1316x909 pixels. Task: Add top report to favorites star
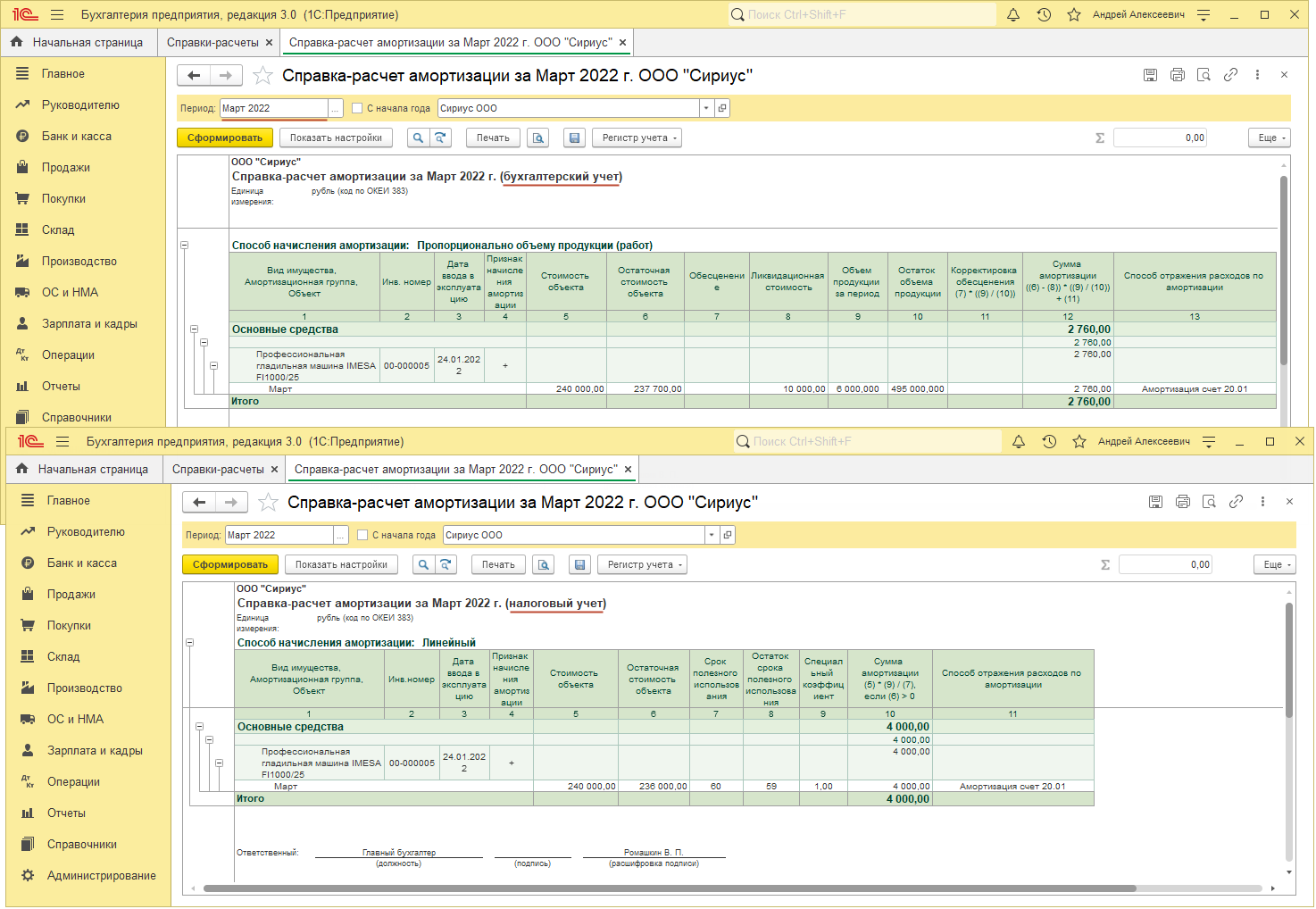coord(262,76)
